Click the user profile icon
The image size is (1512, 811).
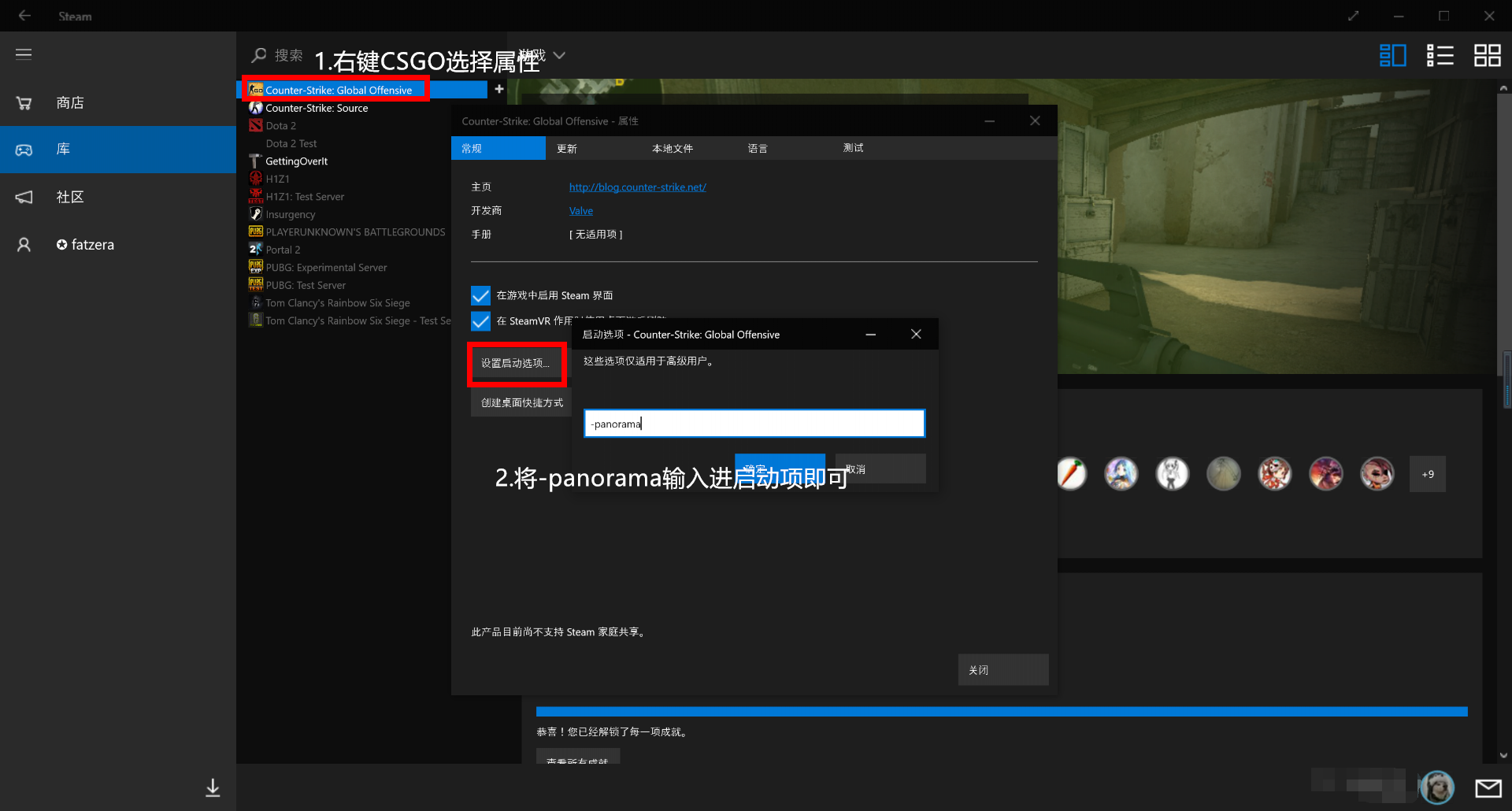coord(24,245)
